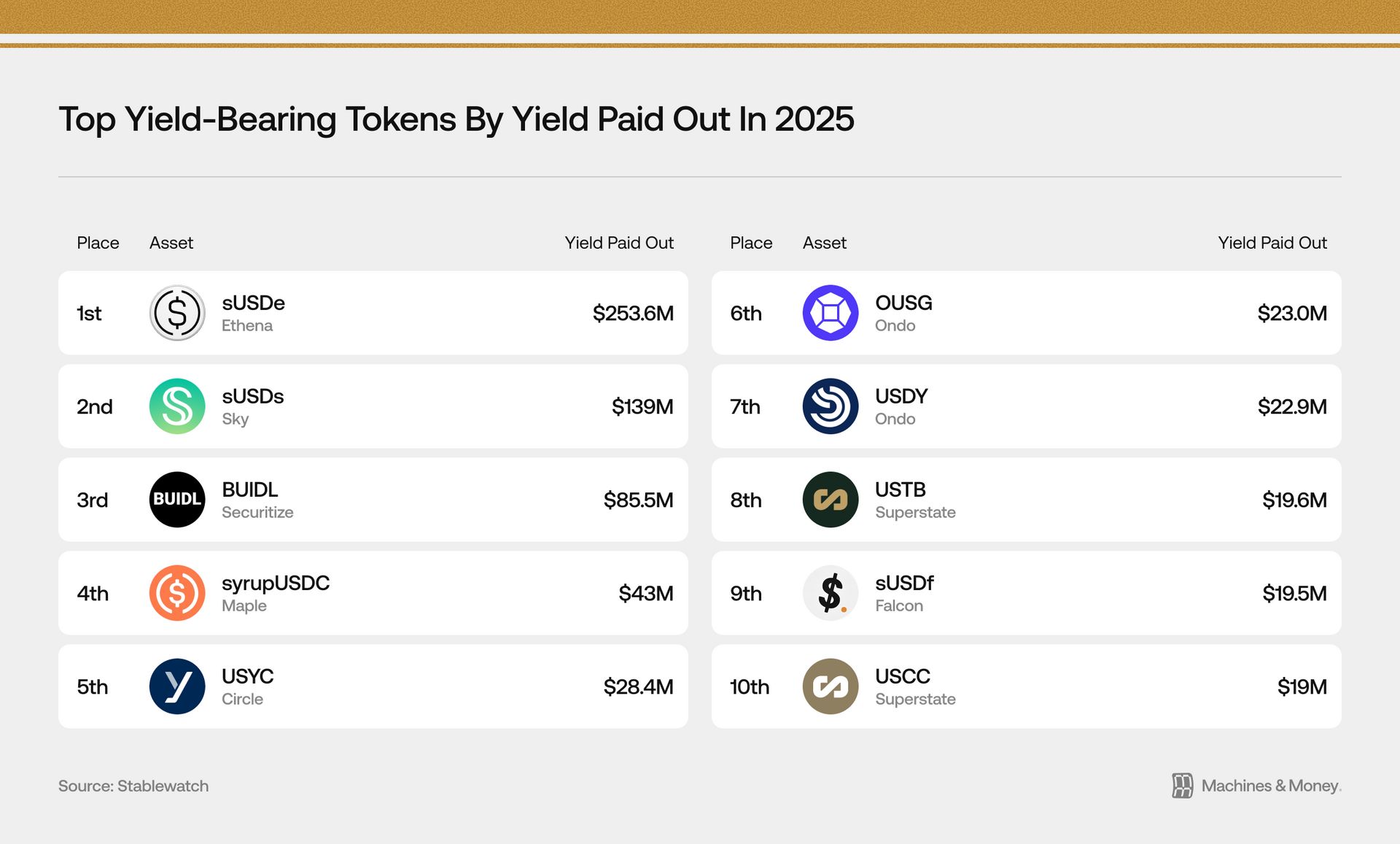Select the sUSDf Falcon dollar icon

[831, 593]
